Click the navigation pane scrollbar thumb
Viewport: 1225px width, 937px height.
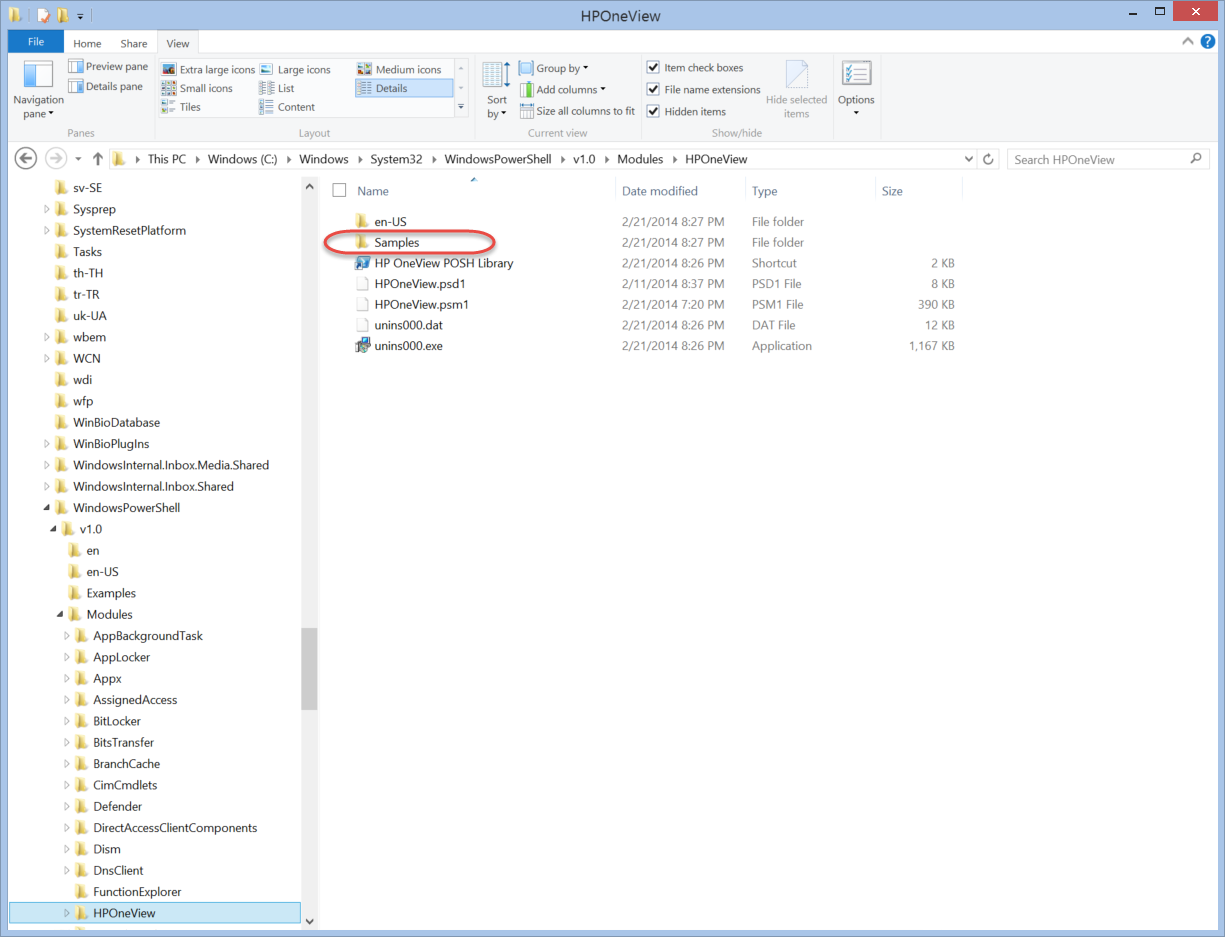click(309, 668)
